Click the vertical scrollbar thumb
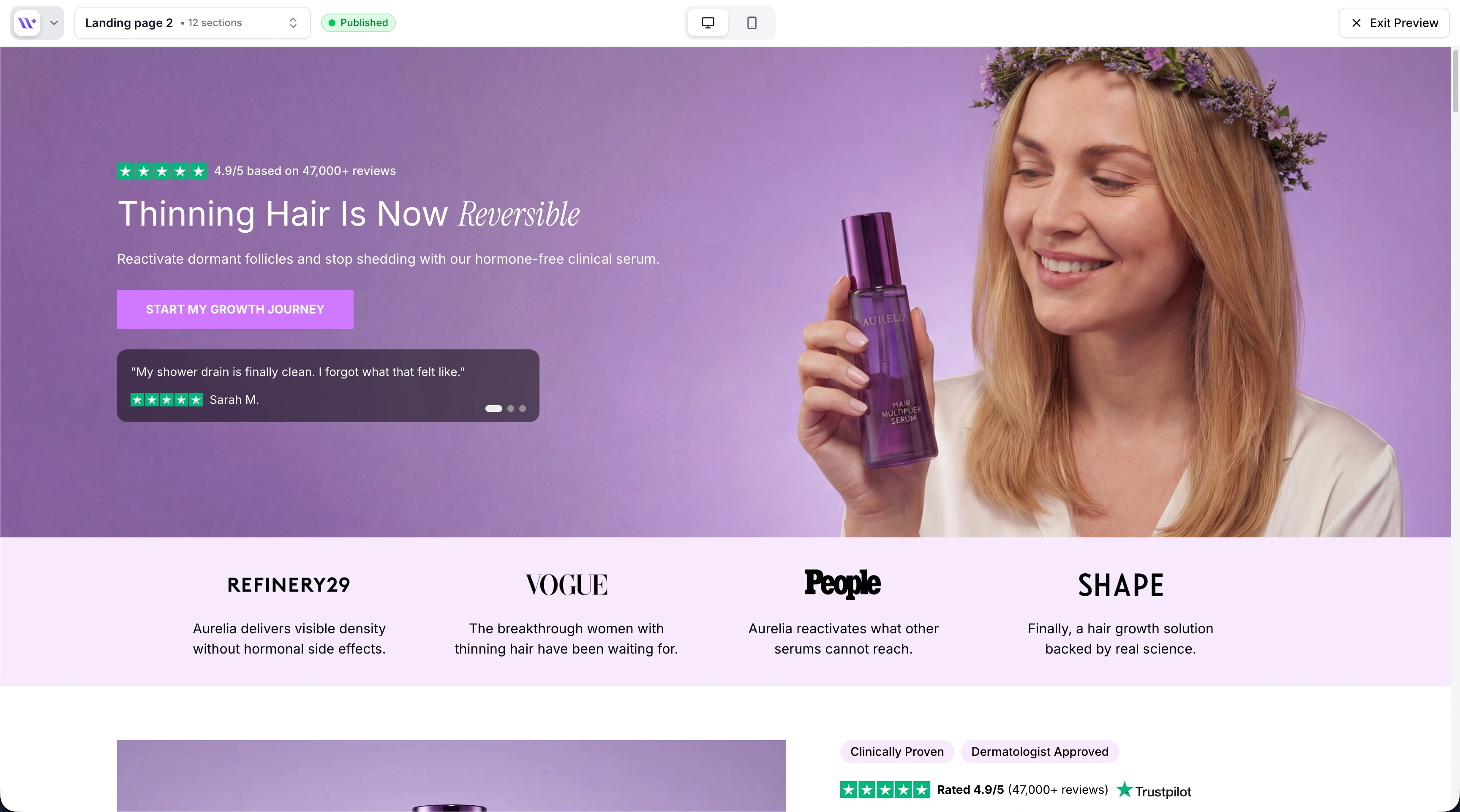The width and height of the screenshot is (1460, 812). [x=1455, y=80]
